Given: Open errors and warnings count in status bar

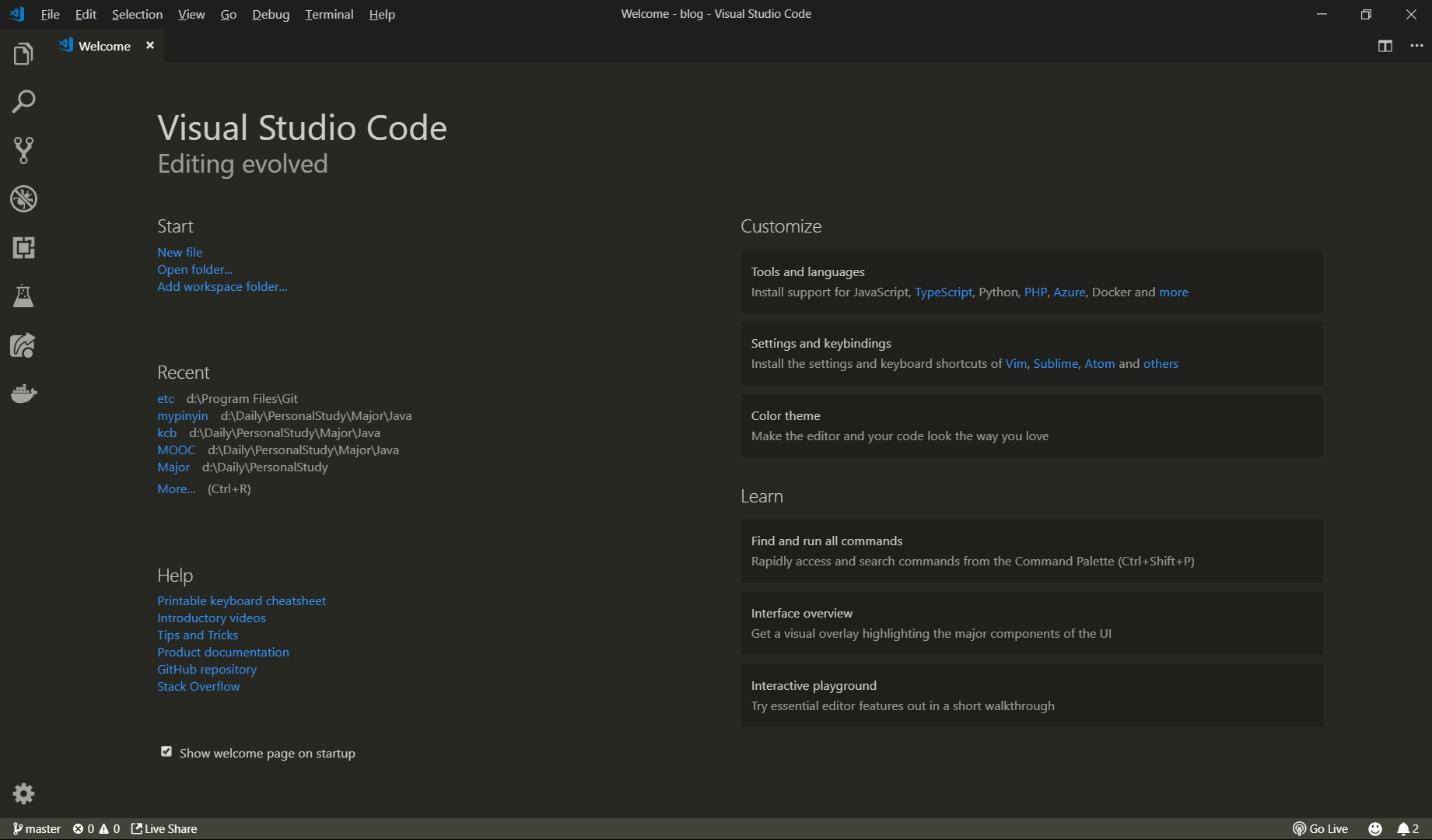Looking at the screenshot, I should click(x=96, y=829).
